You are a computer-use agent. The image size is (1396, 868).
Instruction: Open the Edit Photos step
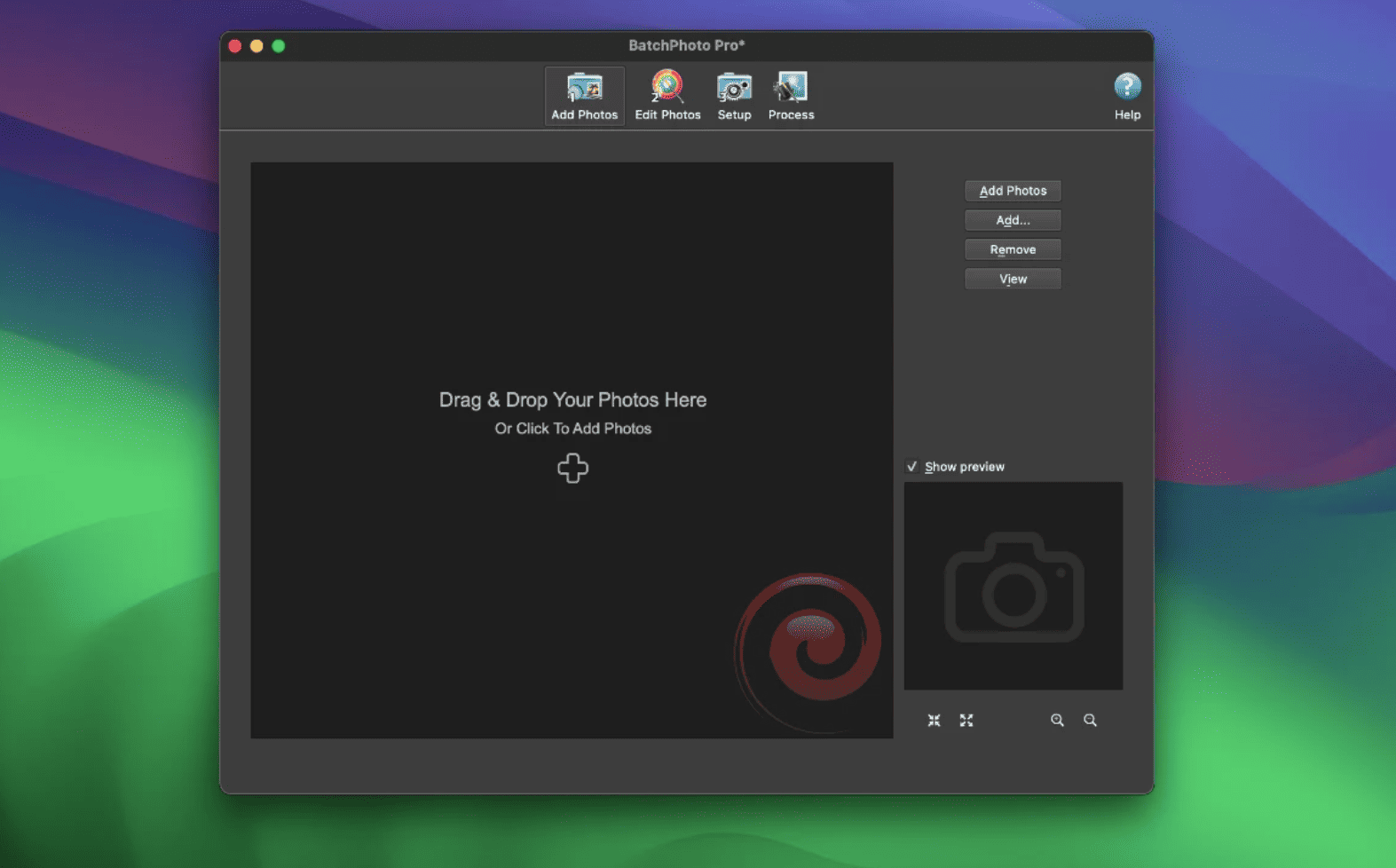pos(667,96)
